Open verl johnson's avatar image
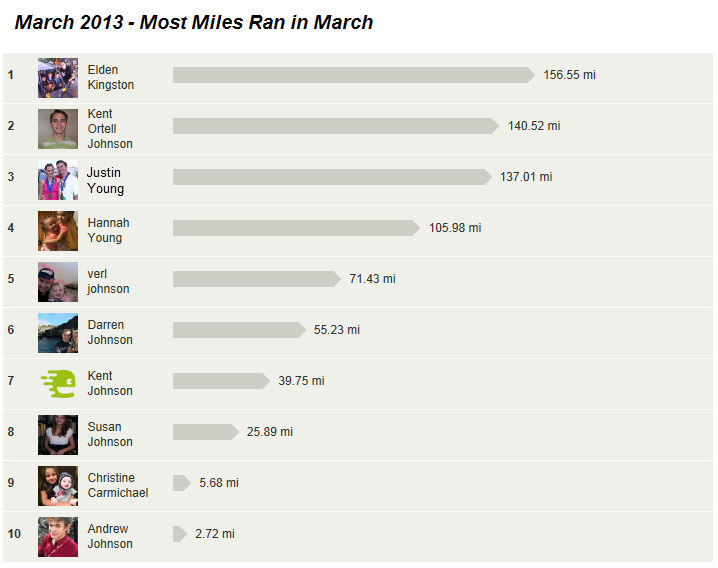Screen dimensions: 718x568 pyautogui.click(x=58, y=282)
